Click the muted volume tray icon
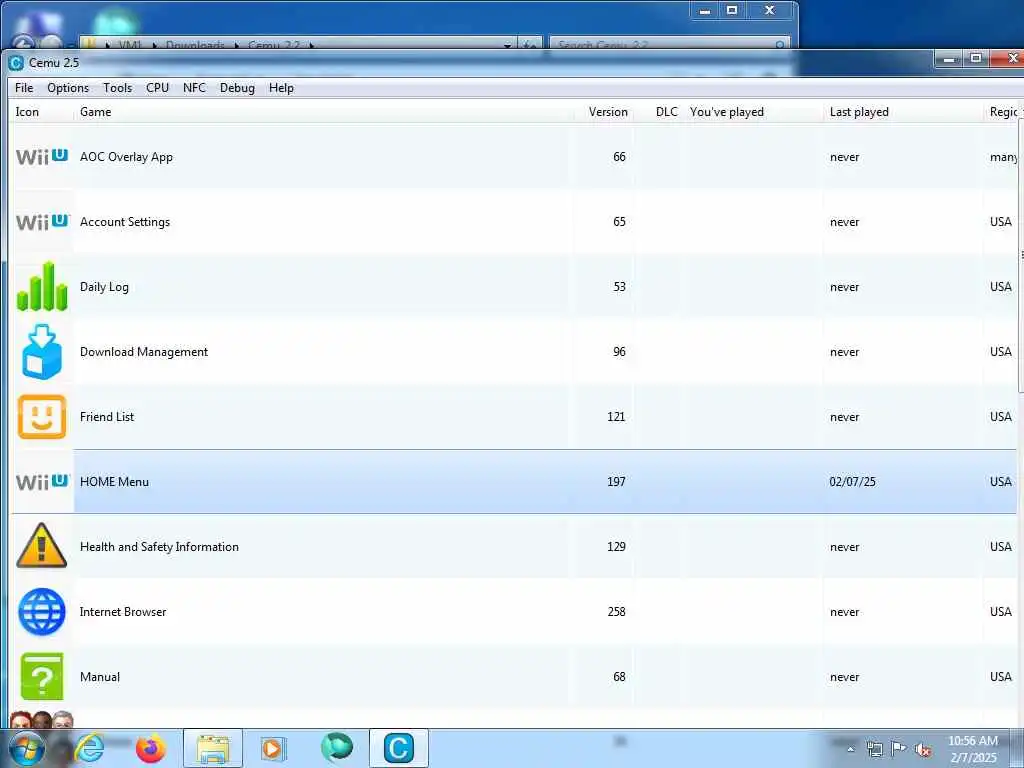Screen dimensions: 1024x768 tap(923, 750)
